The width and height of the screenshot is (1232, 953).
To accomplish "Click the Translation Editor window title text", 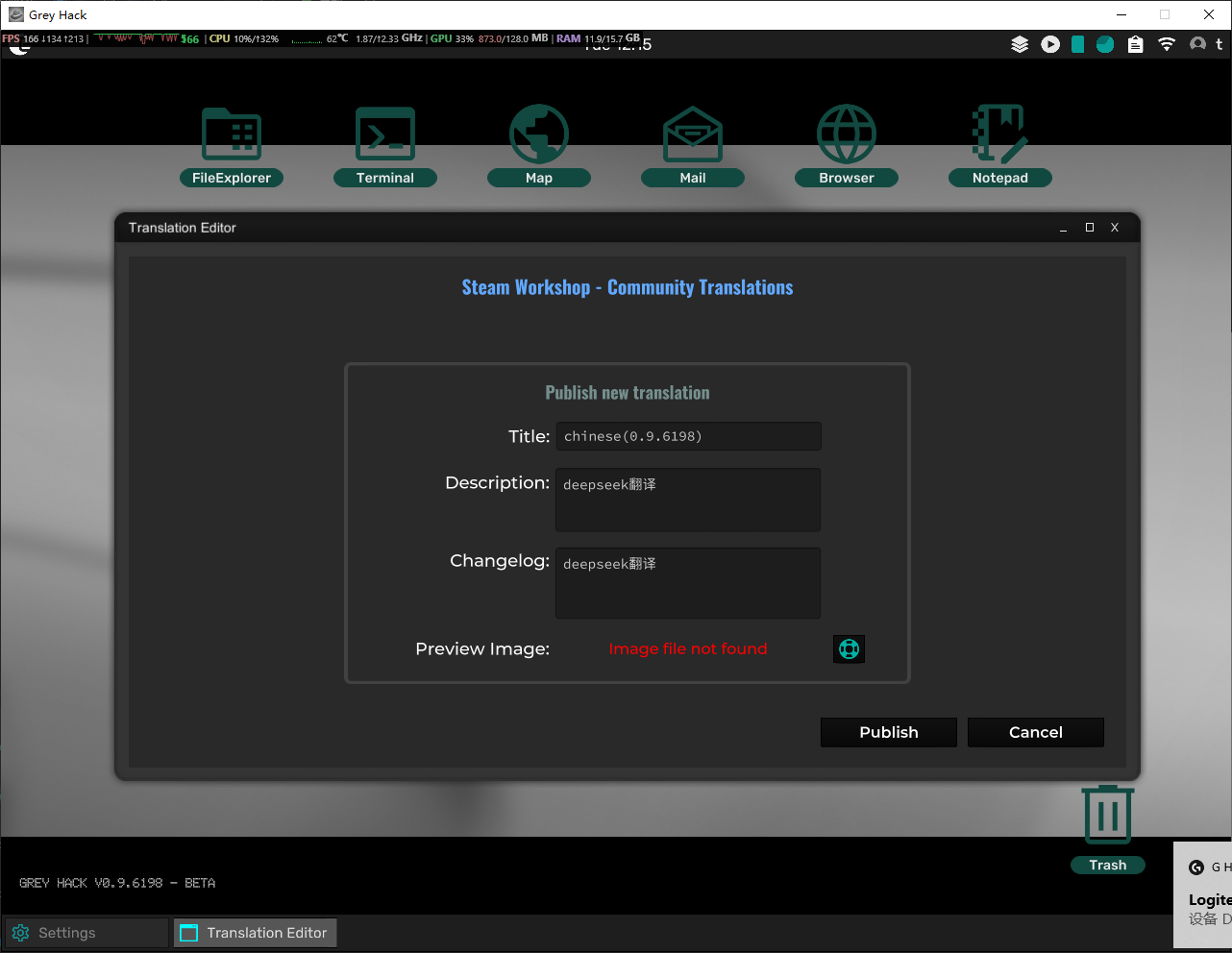I will click(183, 228).
